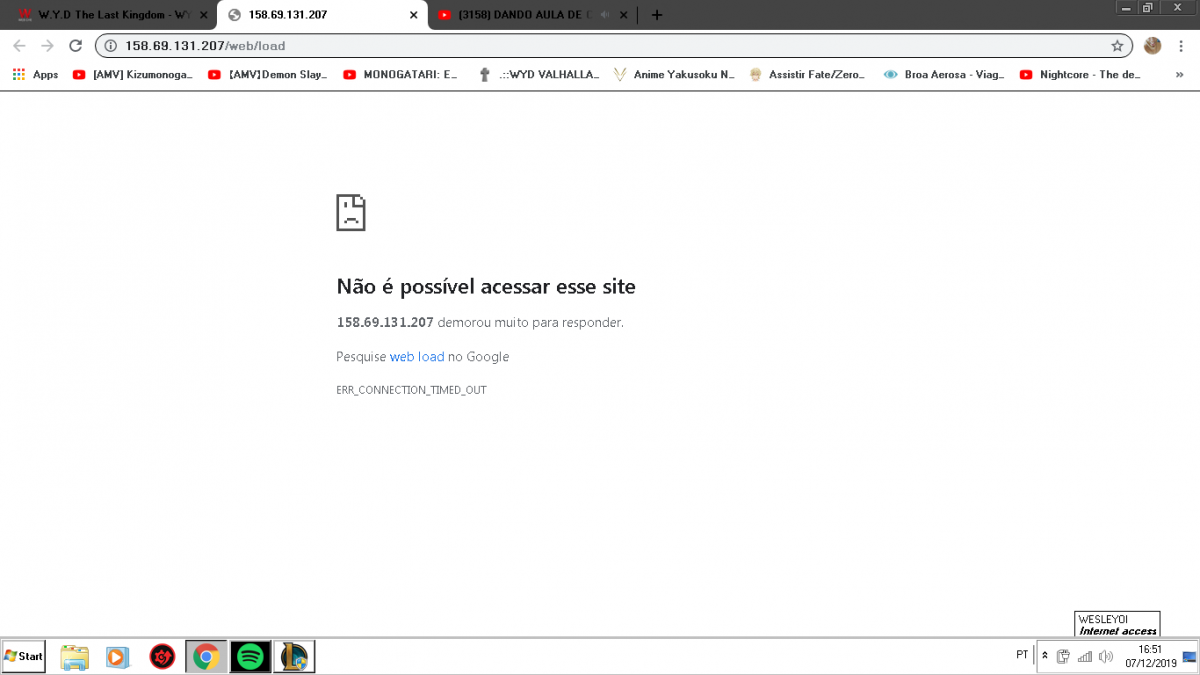The image size is (1200, 675).
Task: Open League of Legends taskbar icon
Action: click(x=294, y=657)
